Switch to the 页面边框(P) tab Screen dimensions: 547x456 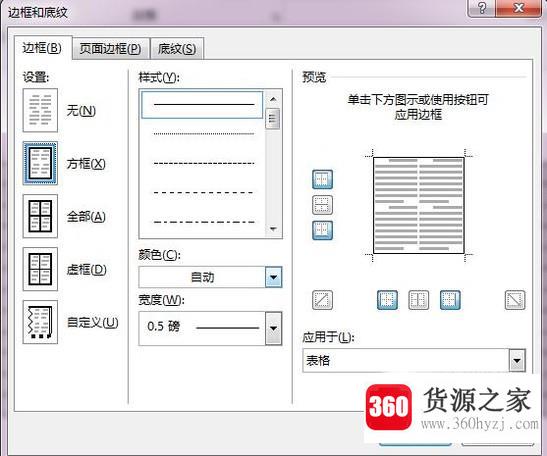pyautogui.click(x=111, y=49)
